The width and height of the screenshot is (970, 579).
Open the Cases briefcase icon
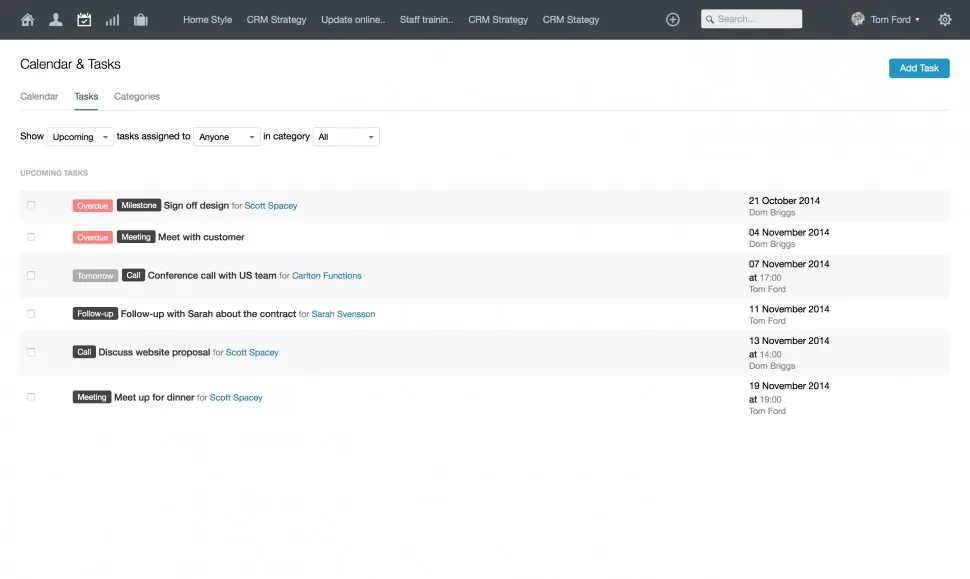pos(140,19)
